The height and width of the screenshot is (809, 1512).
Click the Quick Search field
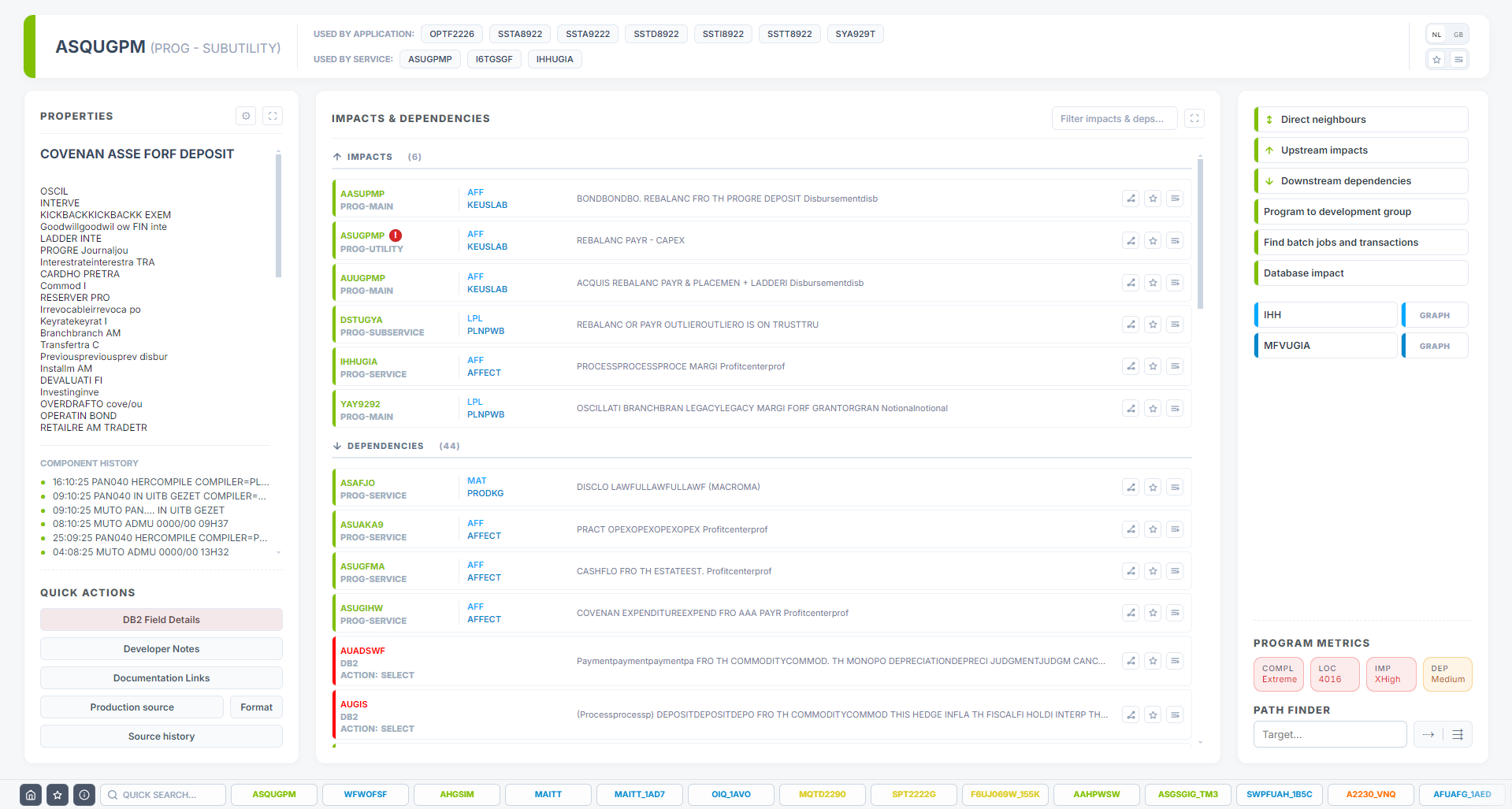(163, 795)
